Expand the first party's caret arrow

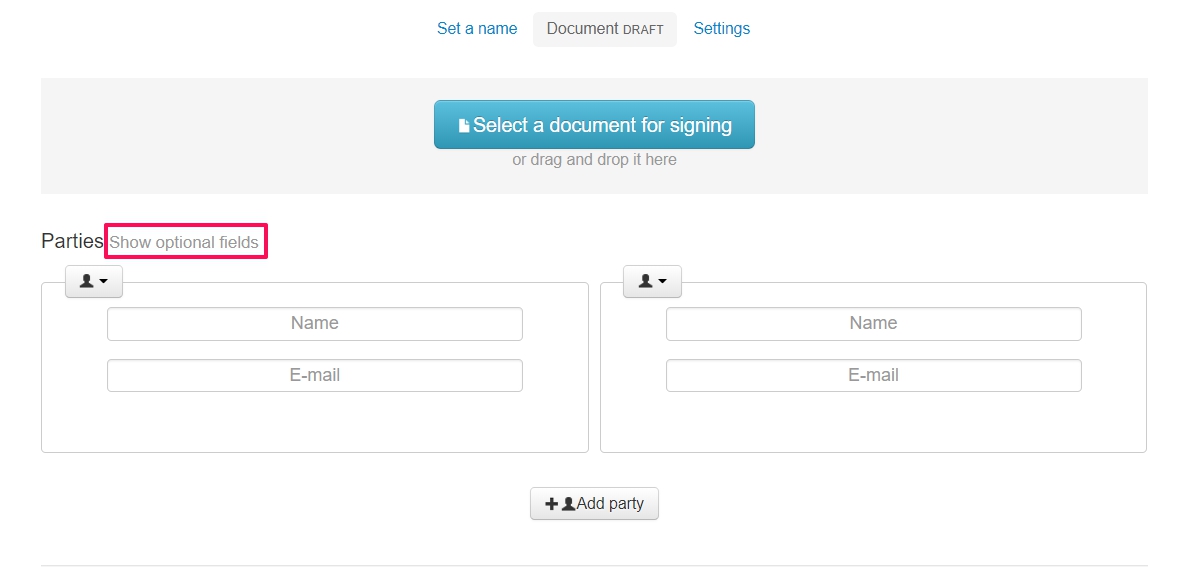(104, 283)
